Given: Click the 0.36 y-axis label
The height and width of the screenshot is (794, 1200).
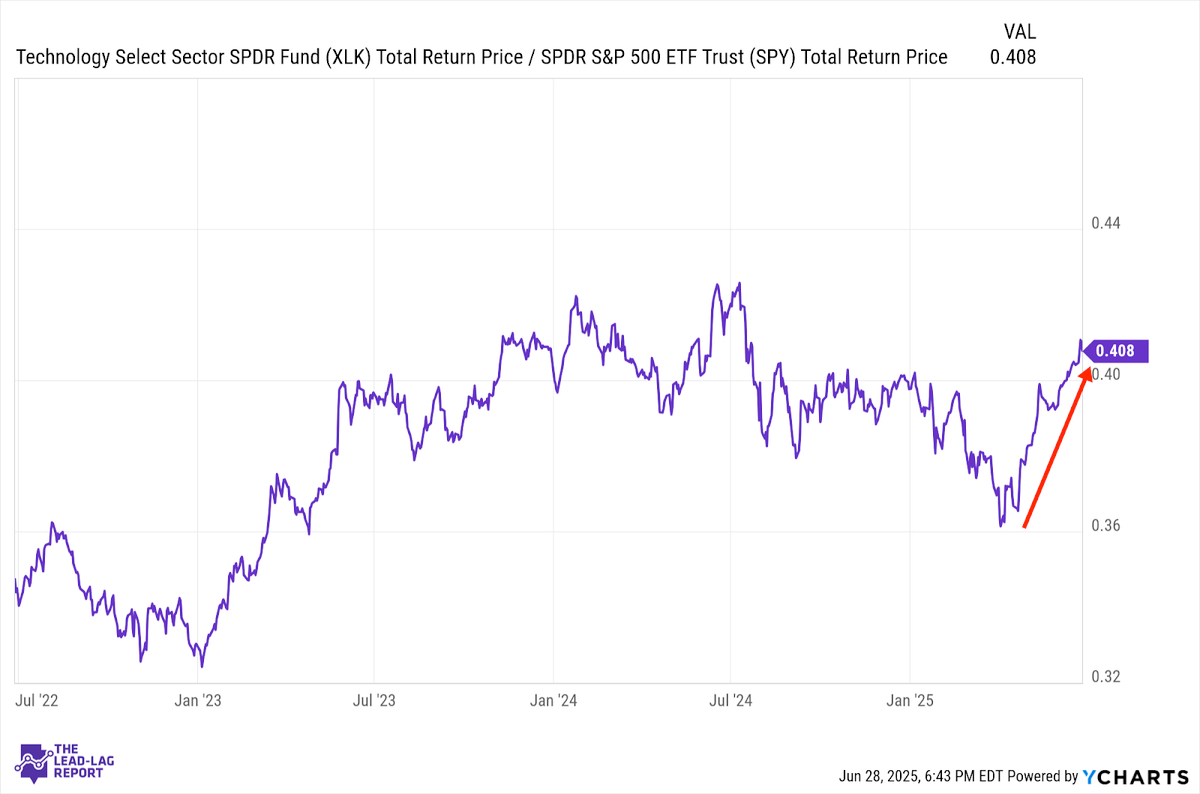Looking at the screenshot, I should (1106, 526).
